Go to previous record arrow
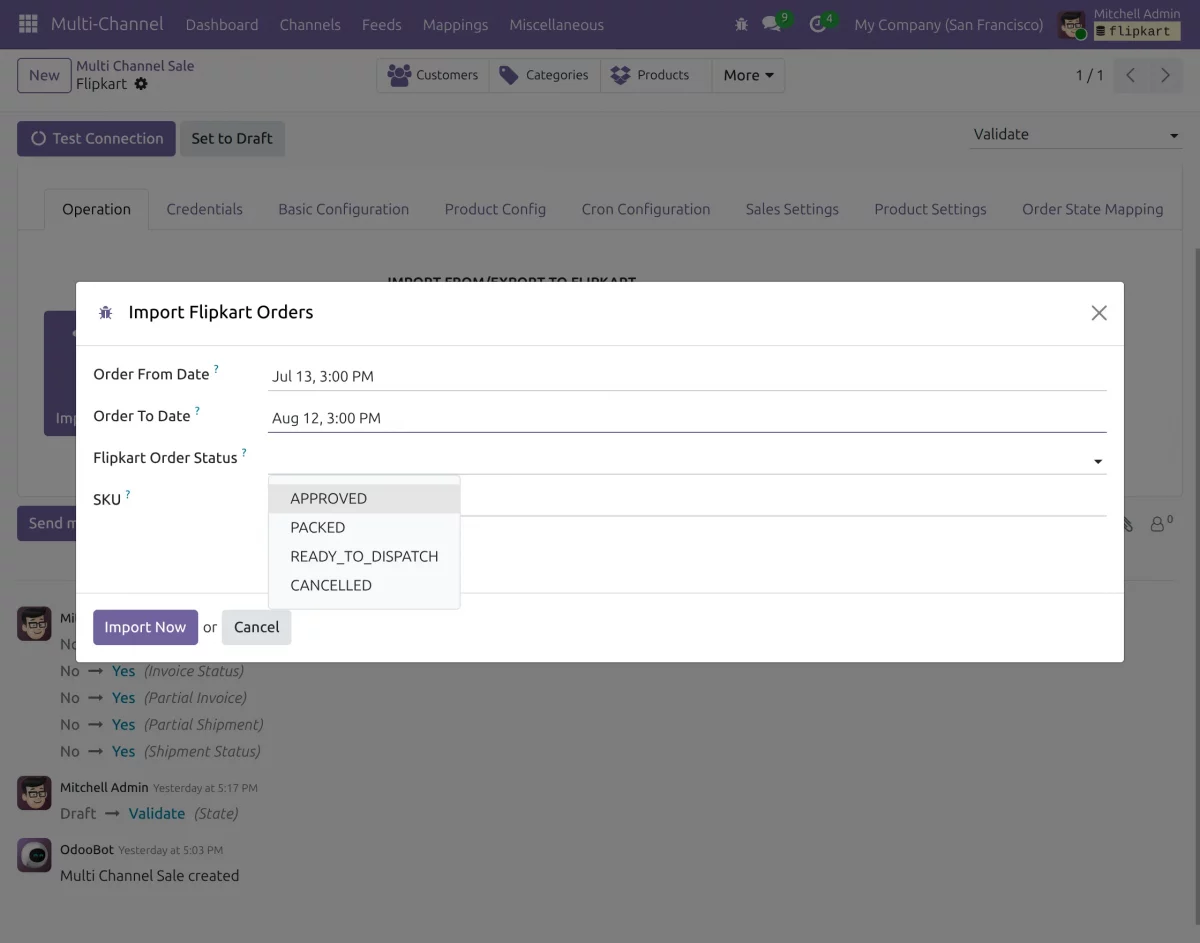This screenshot has width=1200, height=943. 1130,75
